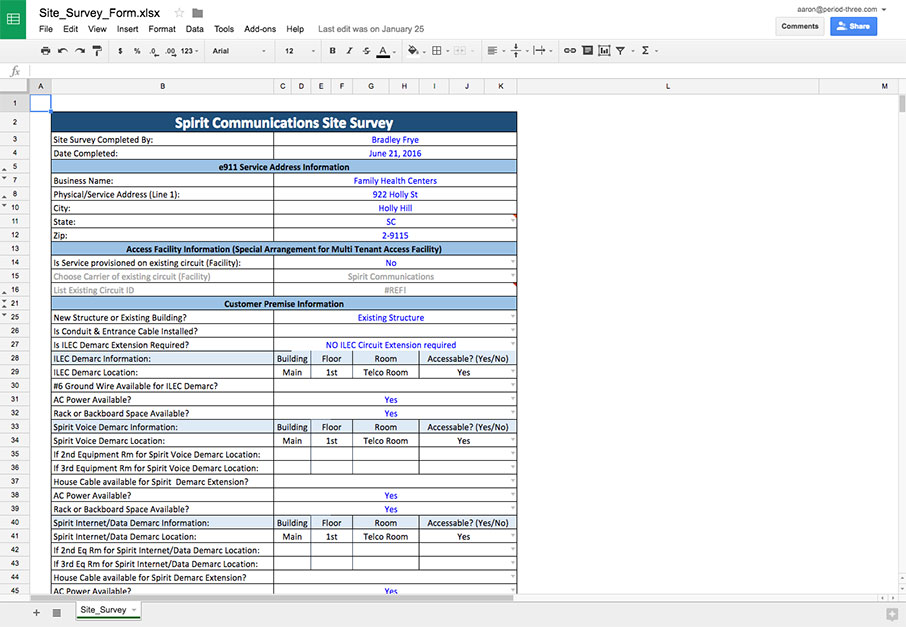Select cell containing Bradley Frye
906x627 pixels.
click(x=395, y=140)
